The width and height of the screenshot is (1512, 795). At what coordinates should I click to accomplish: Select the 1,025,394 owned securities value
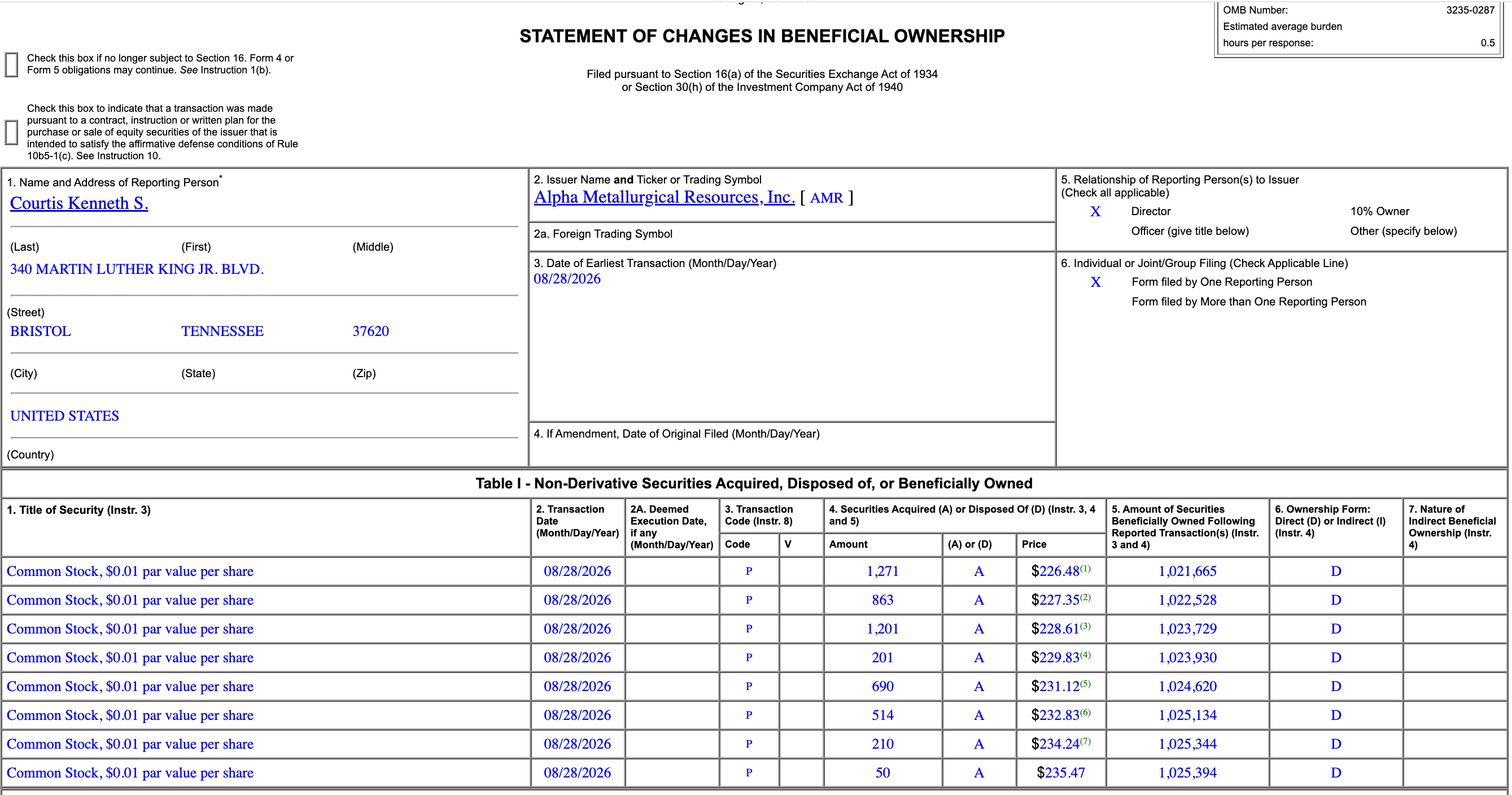(1187, 772)
